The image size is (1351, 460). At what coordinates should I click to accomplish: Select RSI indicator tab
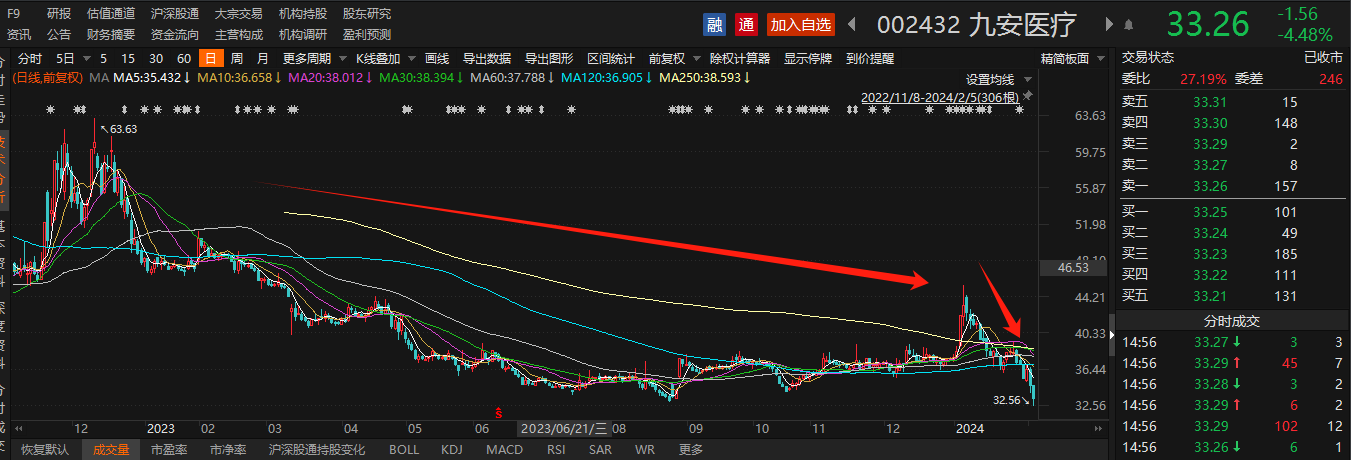coord(556,450)
